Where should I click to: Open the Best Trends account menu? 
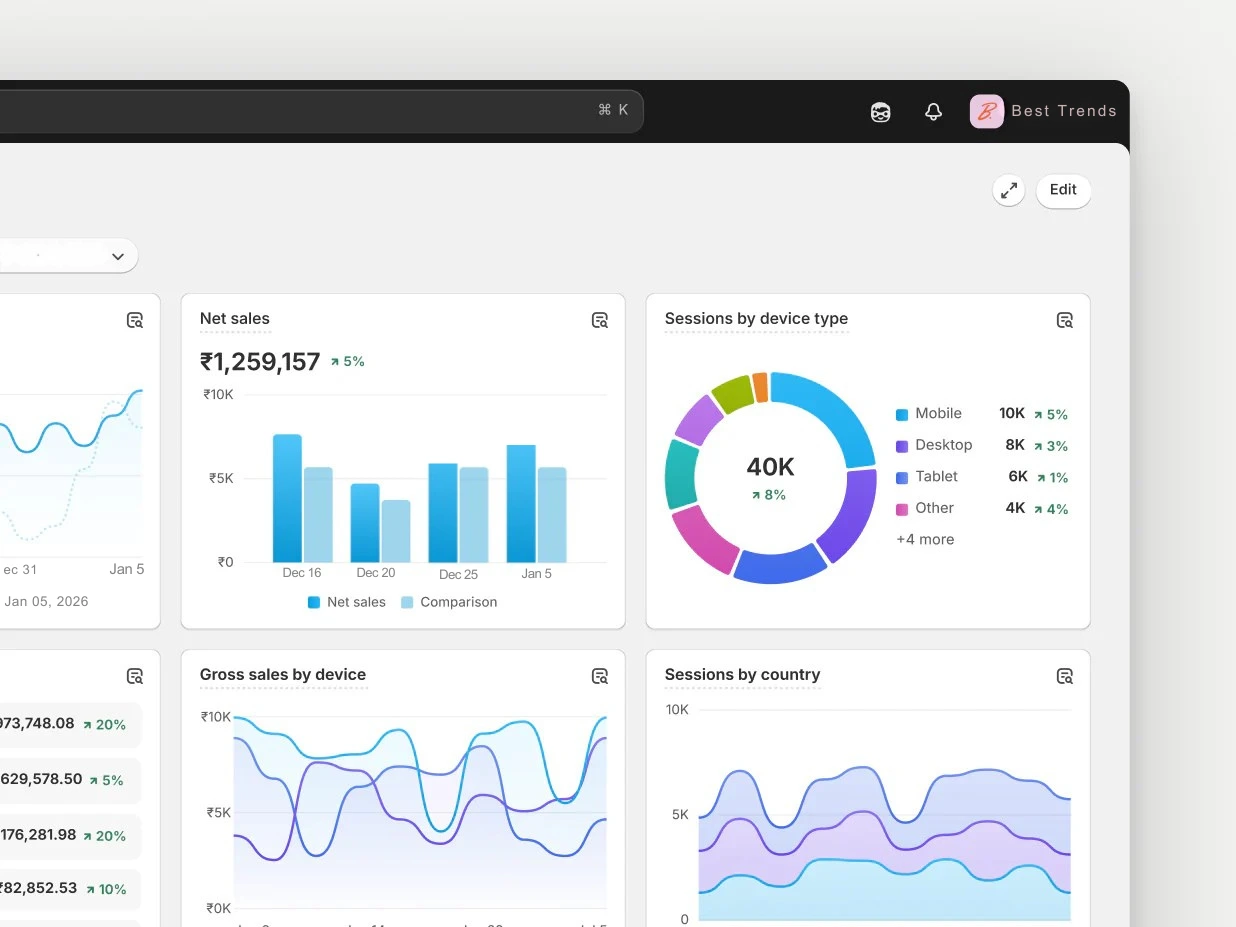pos(1063,111)
